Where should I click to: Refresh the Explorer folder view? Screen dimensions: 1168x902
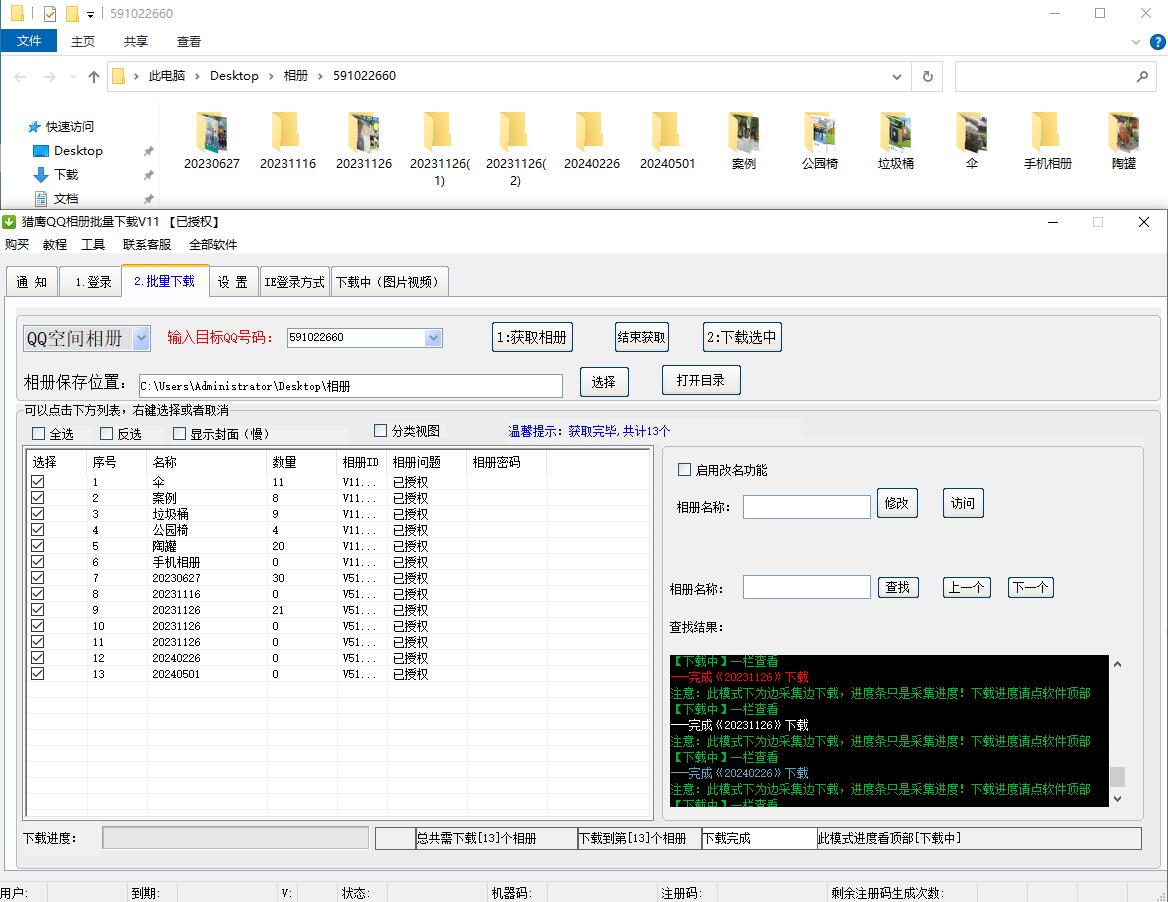927,76
